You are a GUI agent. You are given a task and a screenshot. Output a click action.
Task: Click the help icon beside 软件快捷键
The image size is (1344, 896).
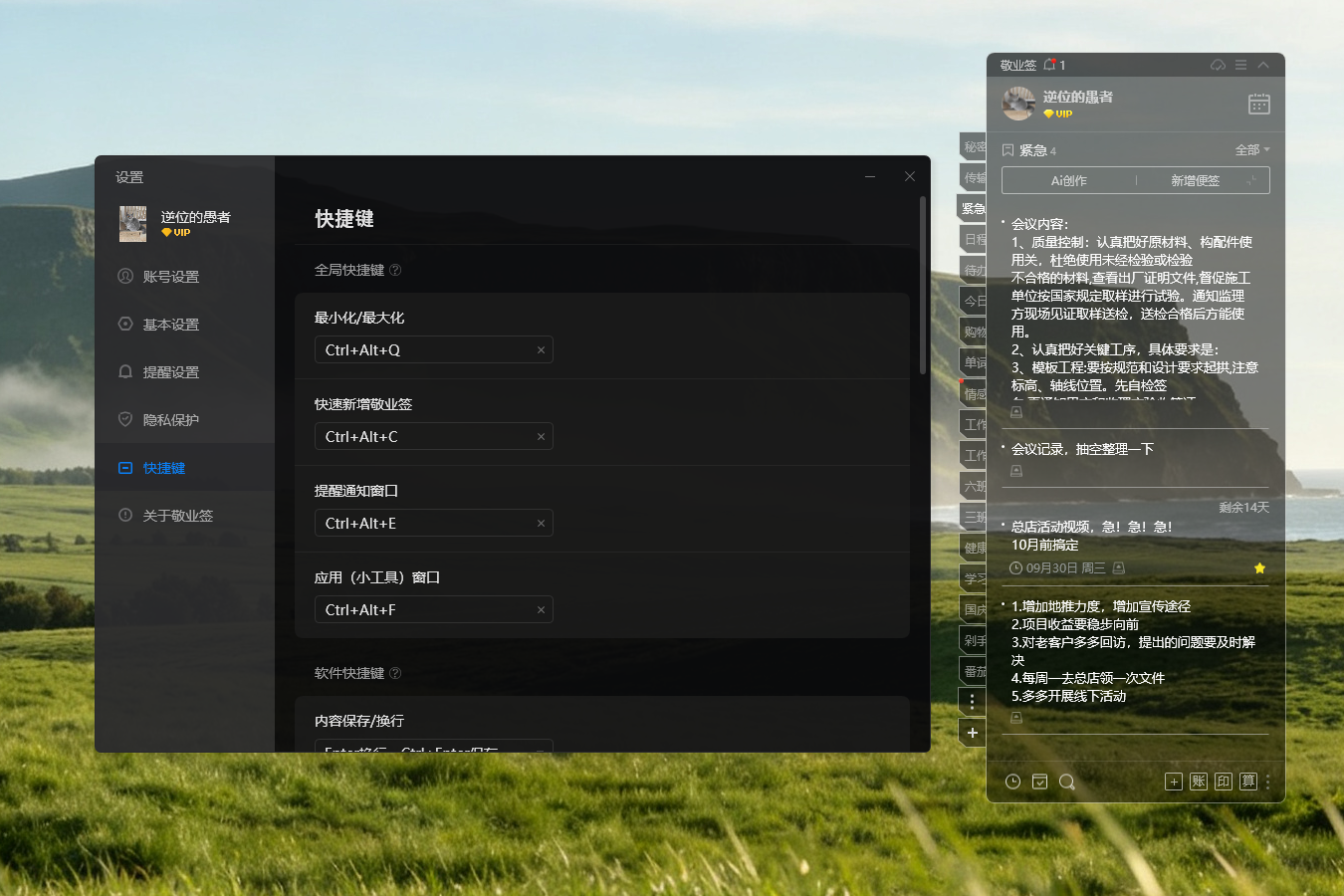(395, 673)
